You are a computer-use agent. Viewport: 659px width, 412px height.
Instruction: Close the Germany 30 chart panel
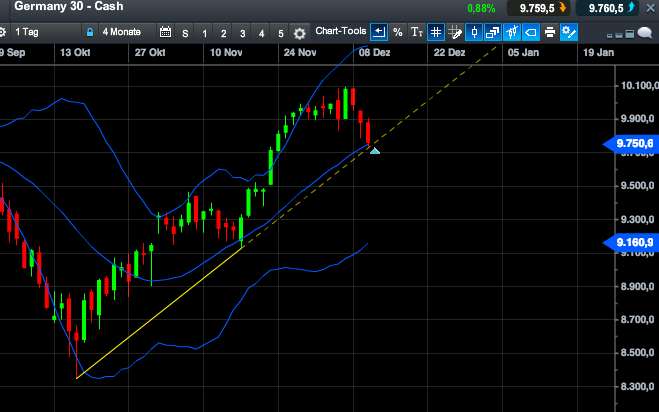point(650,8)
